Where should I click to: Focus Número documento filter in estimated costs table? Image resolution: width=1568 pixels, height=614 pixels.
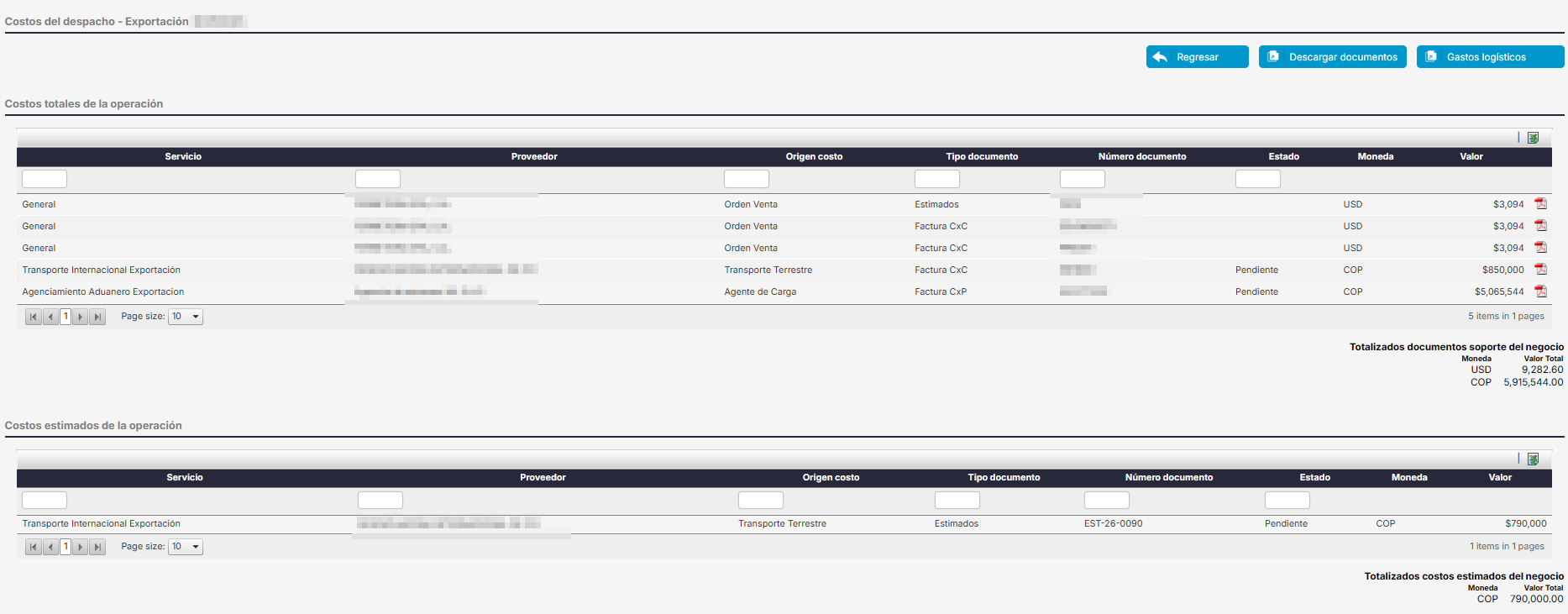1107,500
